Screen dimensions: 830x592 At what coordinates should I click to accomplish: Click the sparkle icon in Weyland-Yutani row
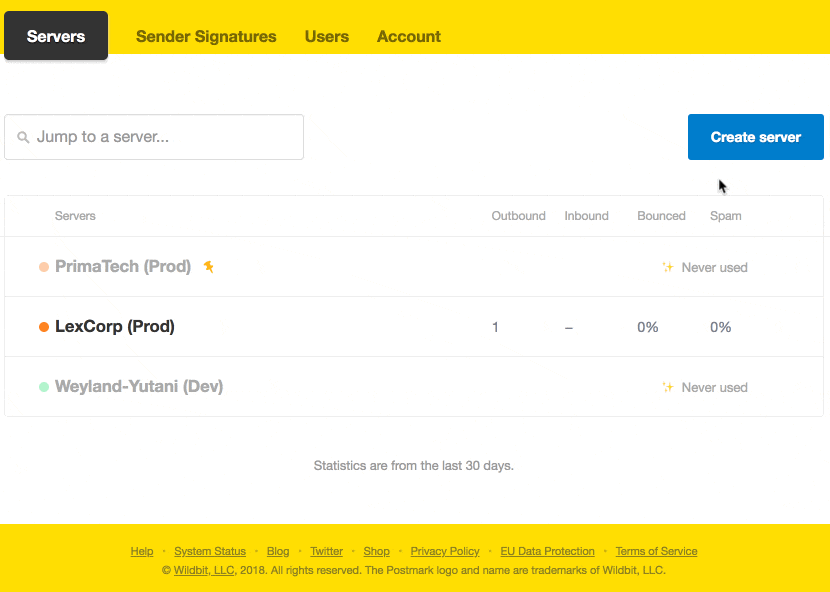(667, 387)
